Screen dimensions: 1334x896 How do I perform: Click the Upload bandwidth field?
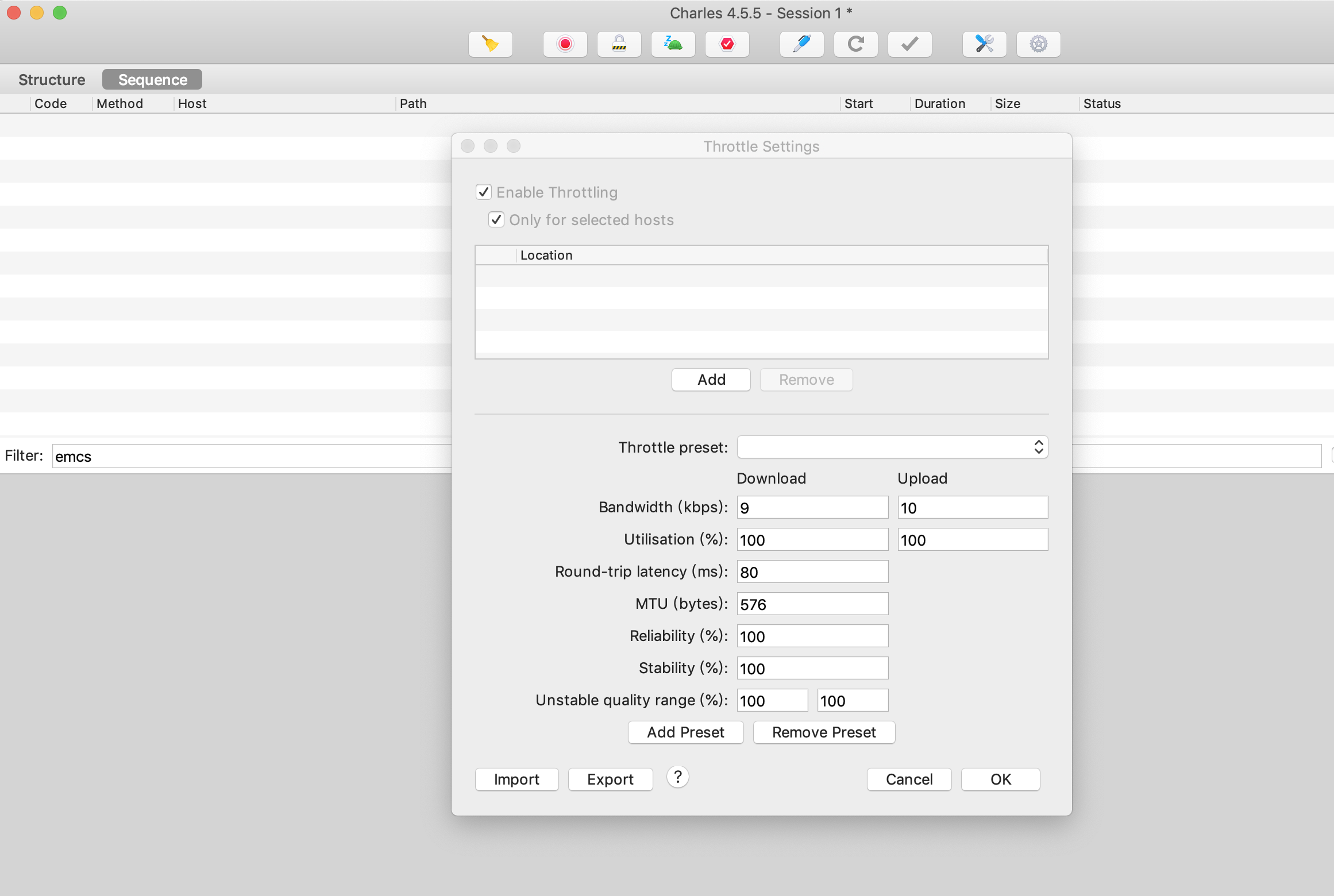[x=973, y=507]
